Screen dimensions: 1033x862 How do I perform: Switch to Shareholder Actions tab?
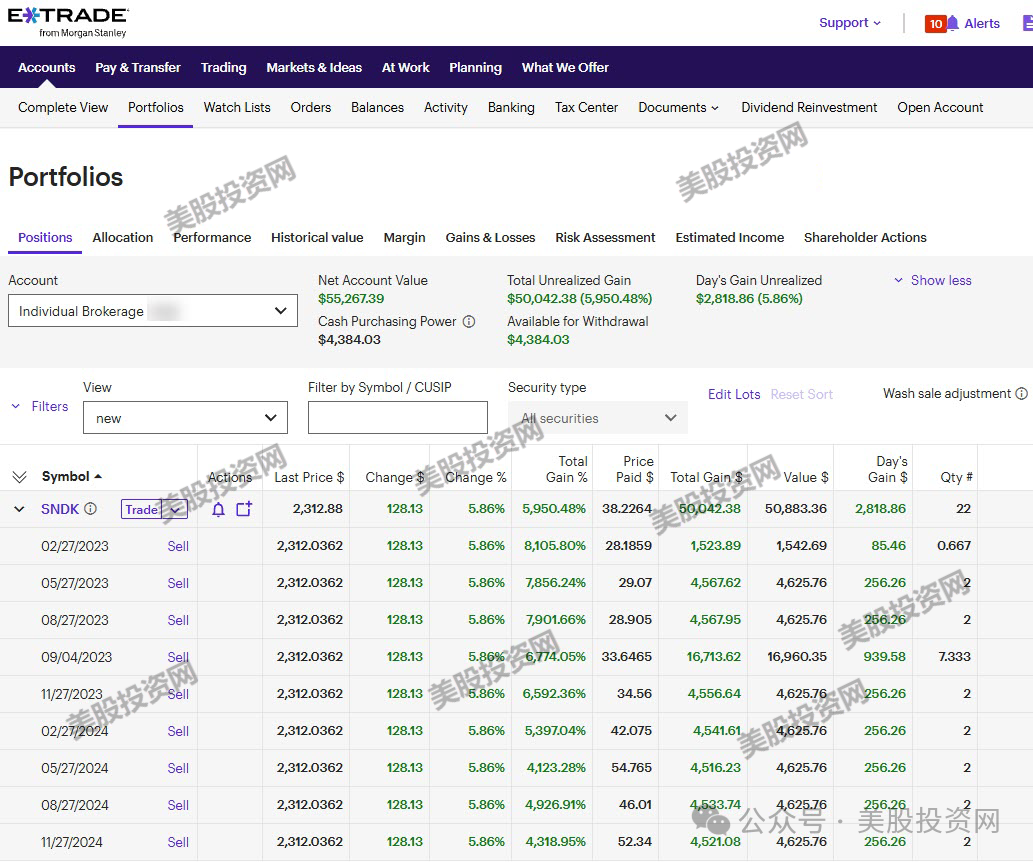[x=865, y=237]
